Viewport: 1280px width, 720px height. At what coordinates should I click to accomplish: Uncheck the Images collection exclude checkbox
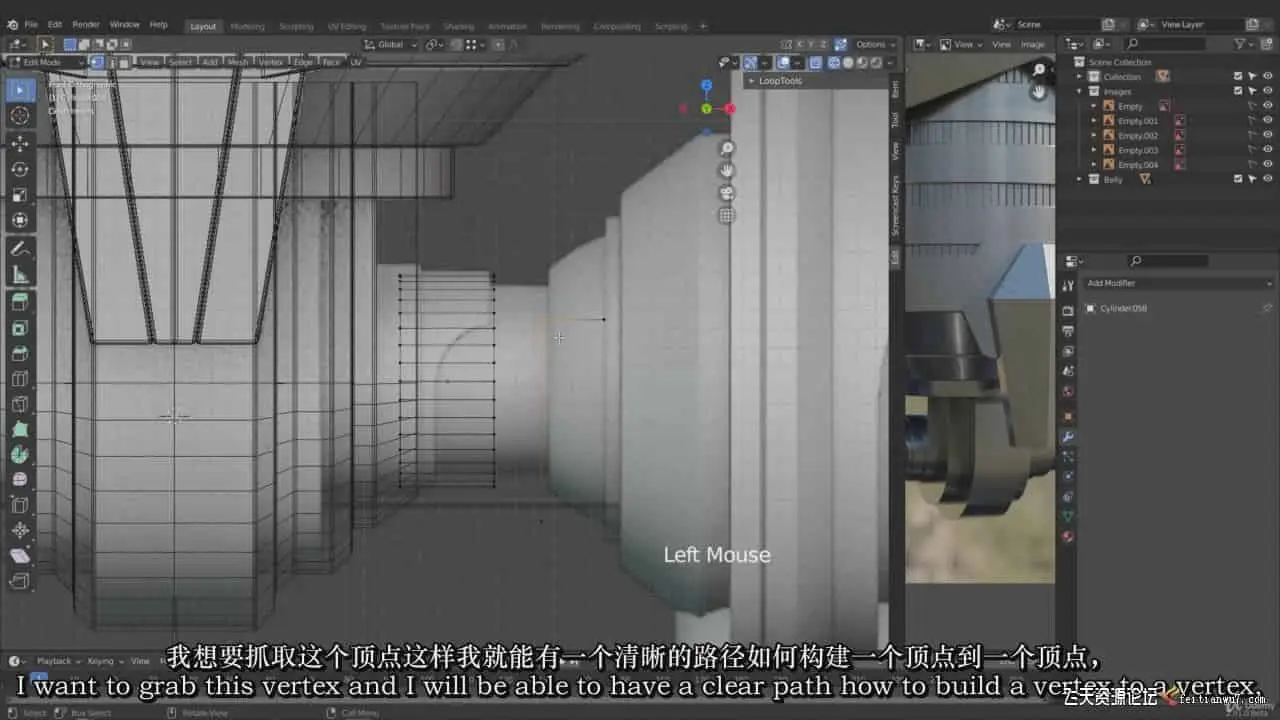(1238, 91)
